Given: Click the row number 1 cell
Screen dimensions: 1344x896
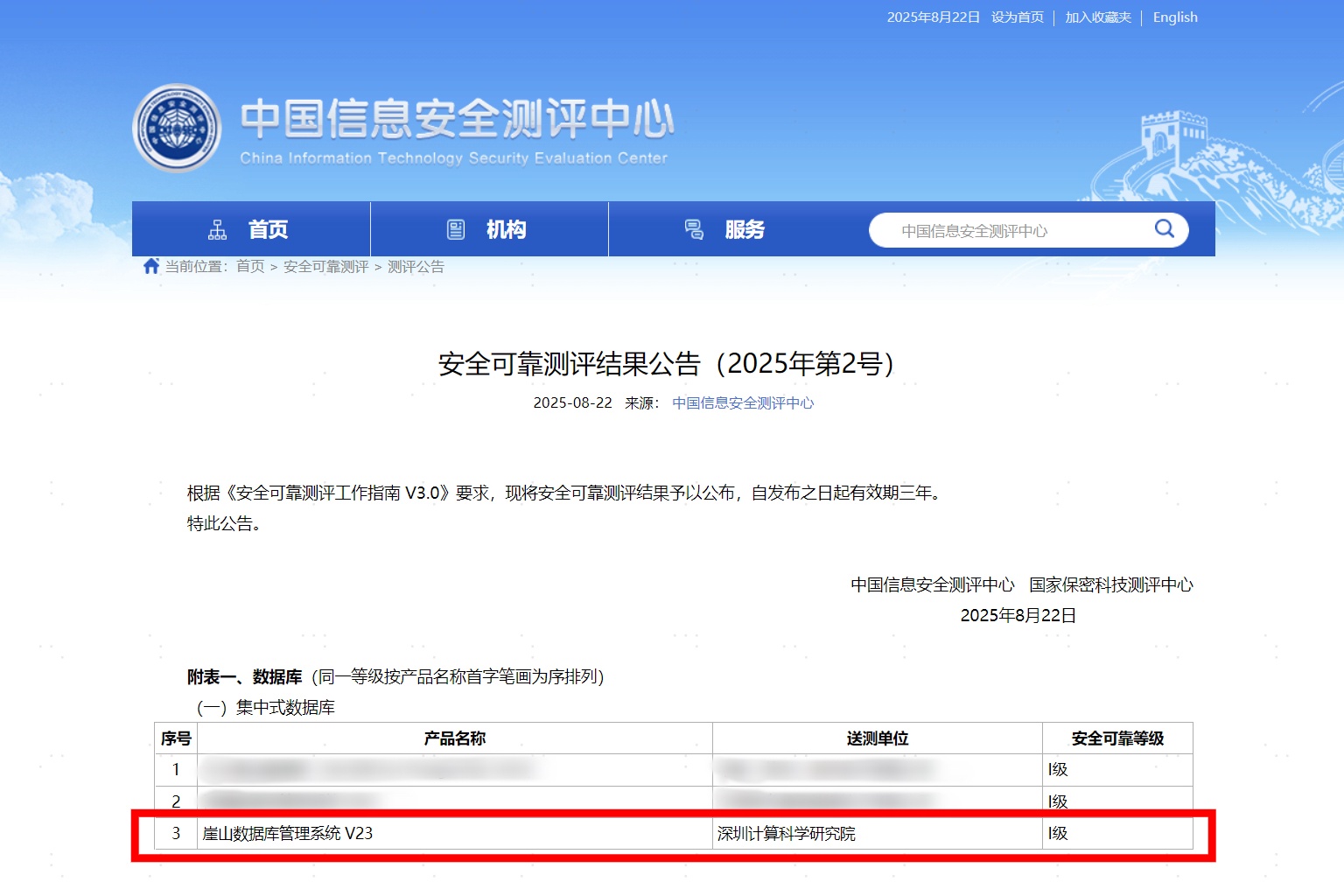Looking at the screenshot, I should click(x=176, y=770).
